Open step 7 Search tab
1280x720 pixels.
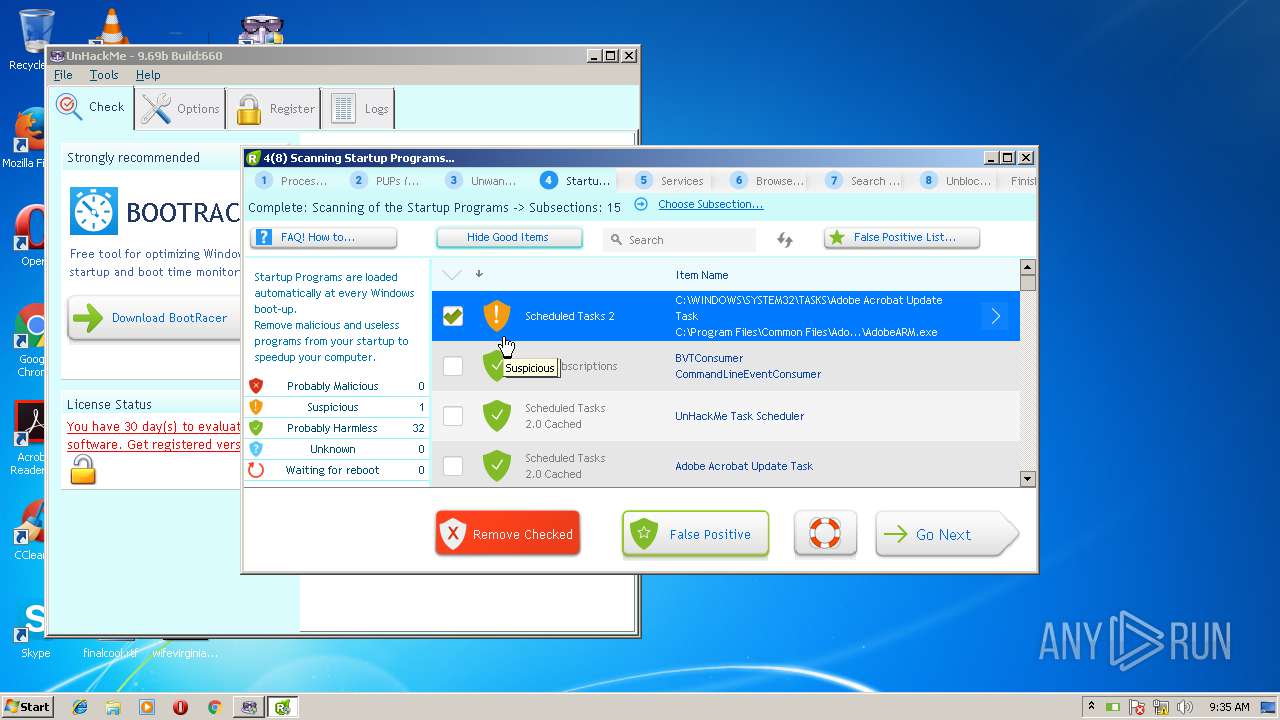pos(862,181)
